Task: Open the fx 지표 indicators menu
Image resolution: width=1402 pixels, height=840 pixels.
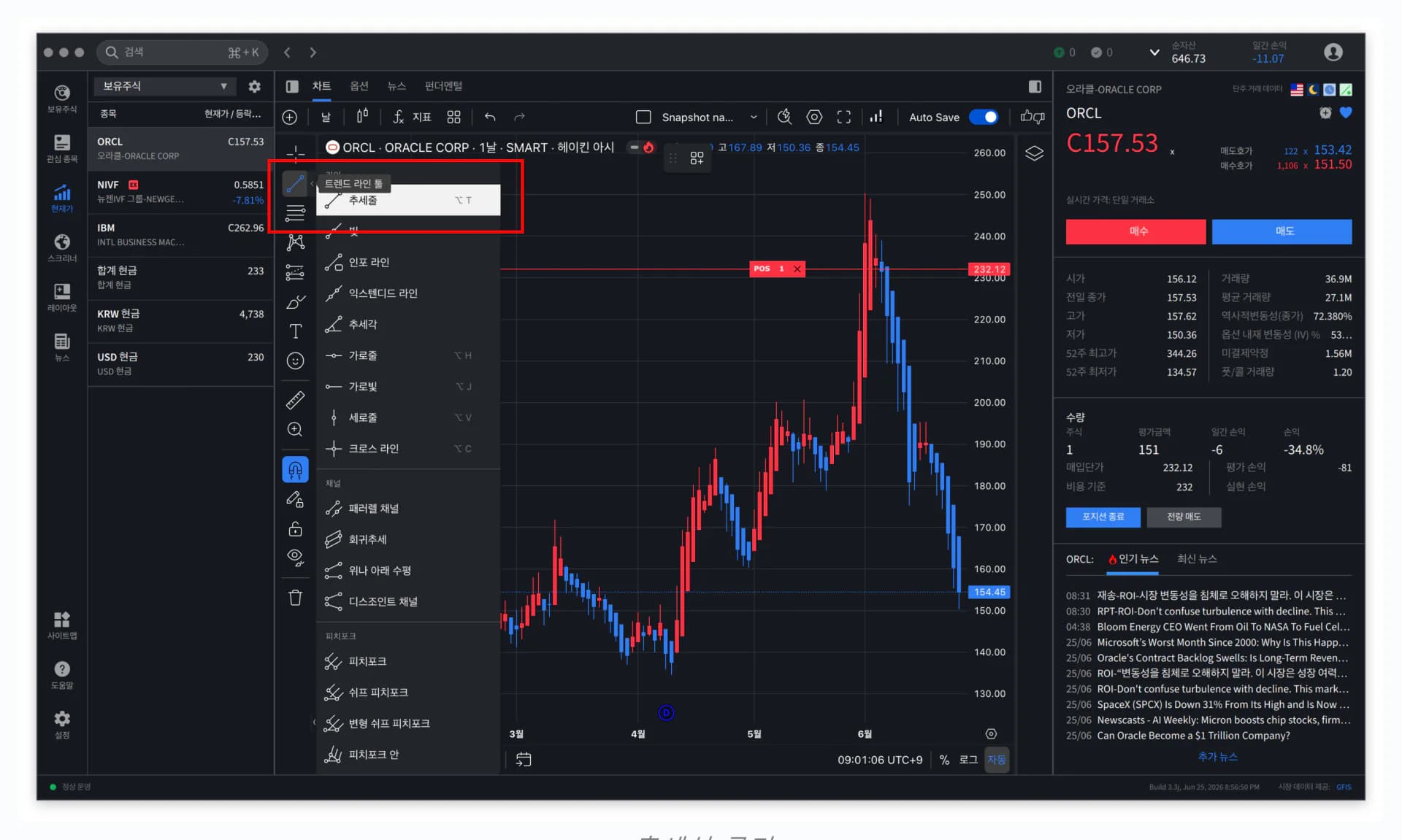Action: pyautogui.click(x=412, y=117)
